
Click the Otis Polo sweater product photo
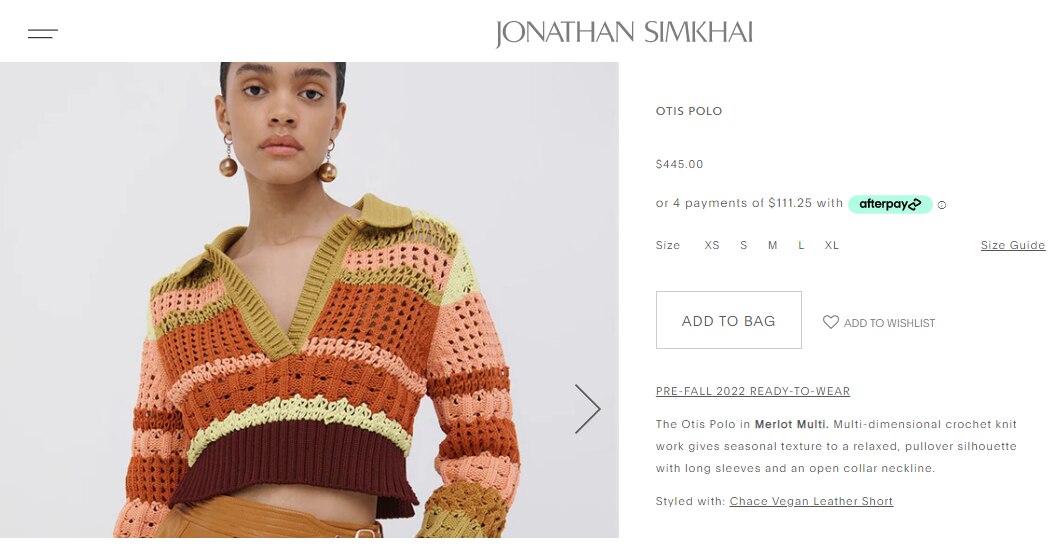pos(309,300)
